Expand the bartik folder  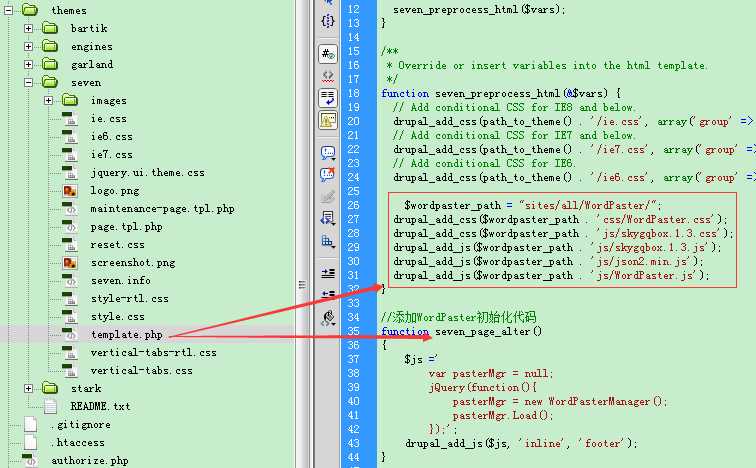click(28, 28)
